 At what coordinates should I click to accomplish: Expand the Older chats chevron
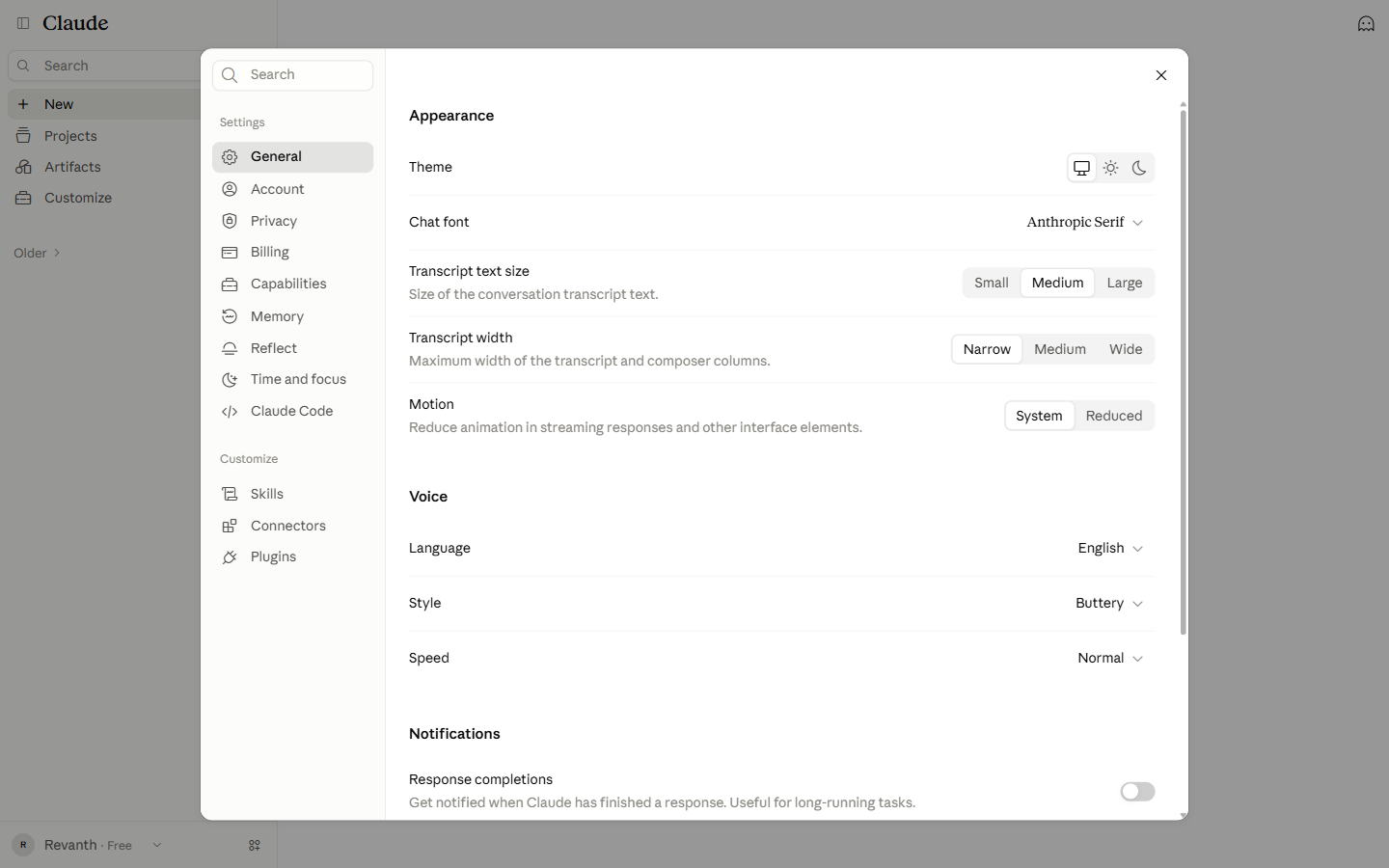click(x=57, y=254)
